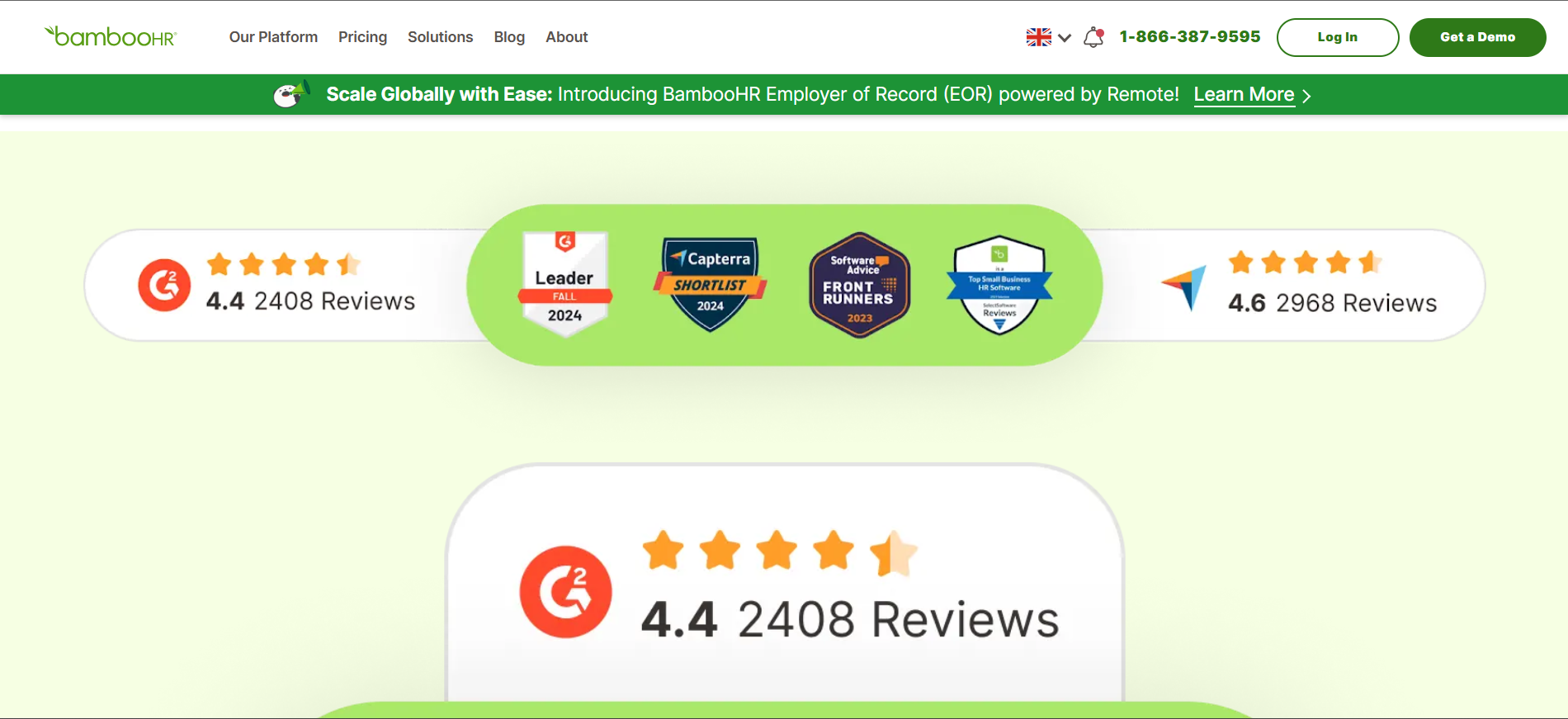The image size is (1568, 719).
Task: Call the 1-866-387-9595 phone link
Action: tap(1190, 36)
